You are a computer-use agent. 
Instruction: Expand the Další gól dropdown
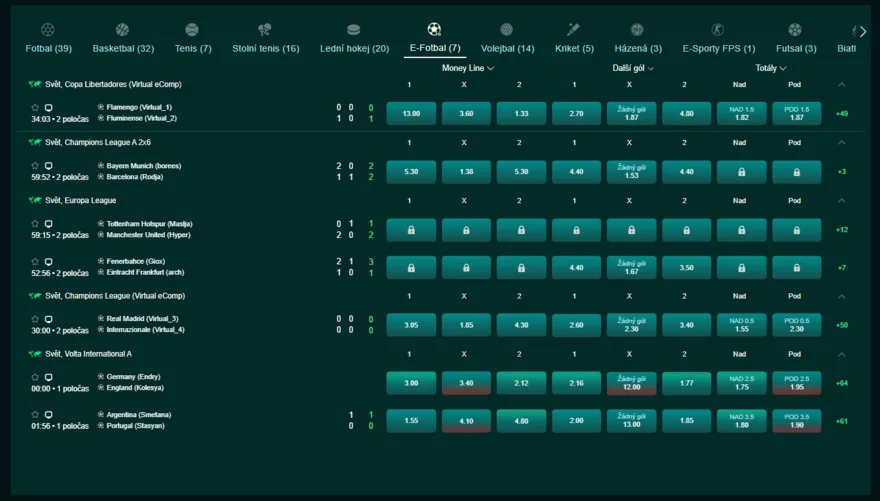(x=633, y=68)
